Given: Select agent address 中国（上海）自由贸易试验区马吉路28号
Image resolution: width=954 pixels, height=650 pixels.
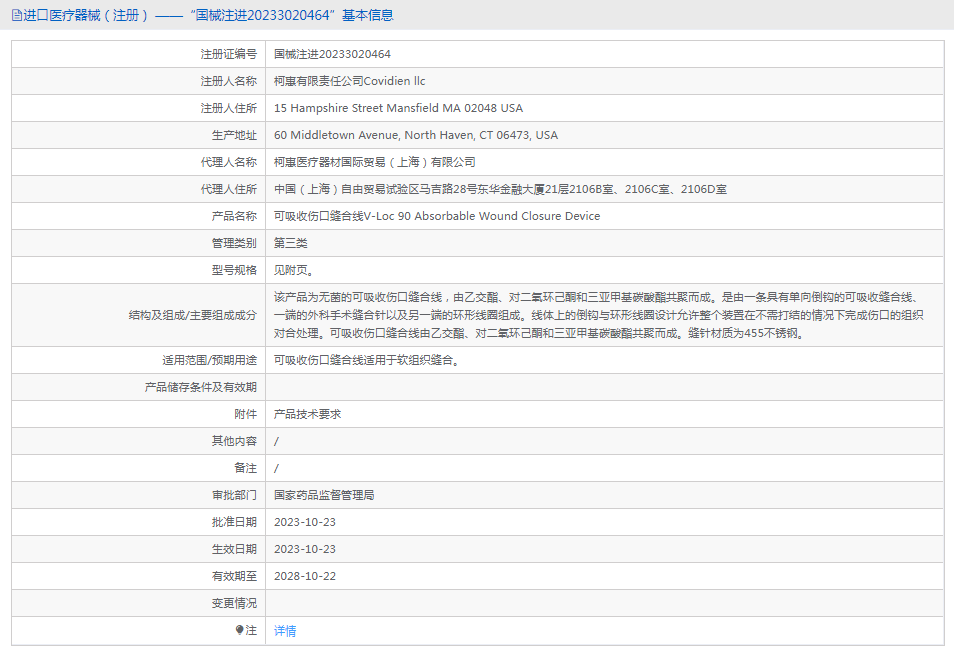Looking at the screenshot, I should (375, 189).
